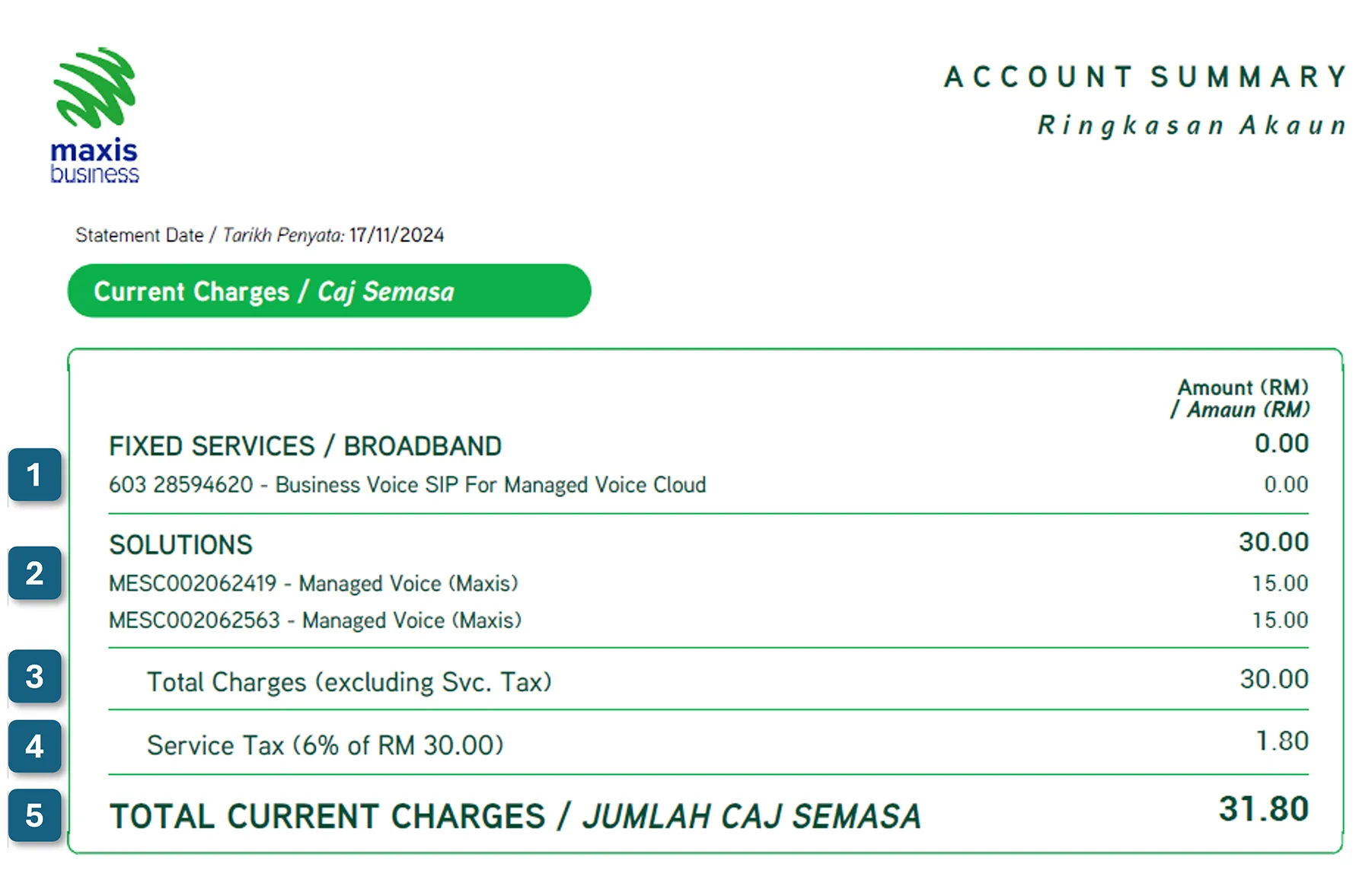Click the Ringkasan Akaun subtitle
1359x896 pixels.
click(1192, 126)
